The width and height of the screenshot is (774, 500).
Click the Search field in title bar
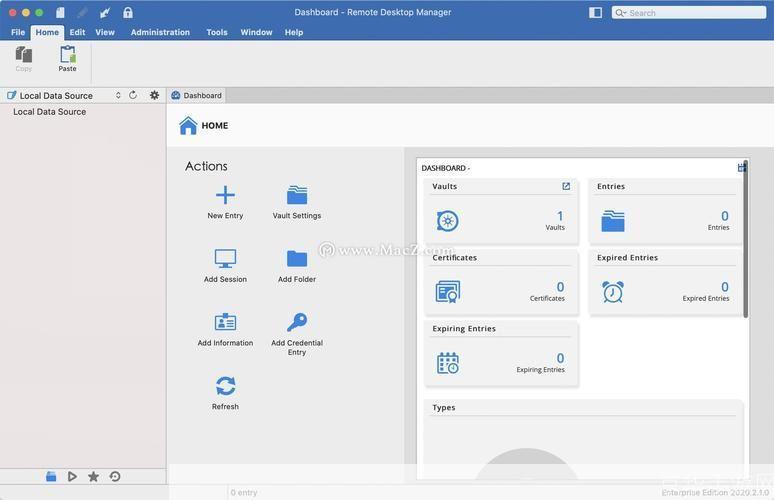689,13
